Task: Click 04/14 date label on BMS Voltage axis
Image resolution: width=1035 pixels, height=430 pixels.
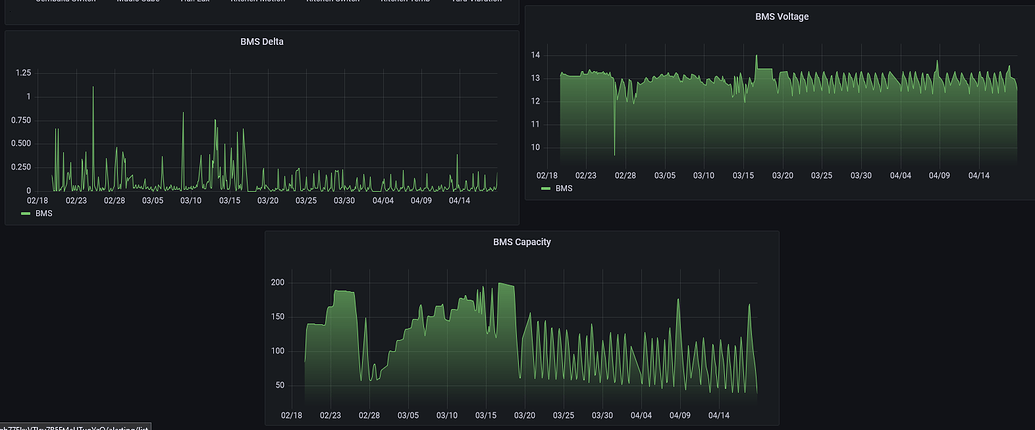Action: (x=979, y=175)
